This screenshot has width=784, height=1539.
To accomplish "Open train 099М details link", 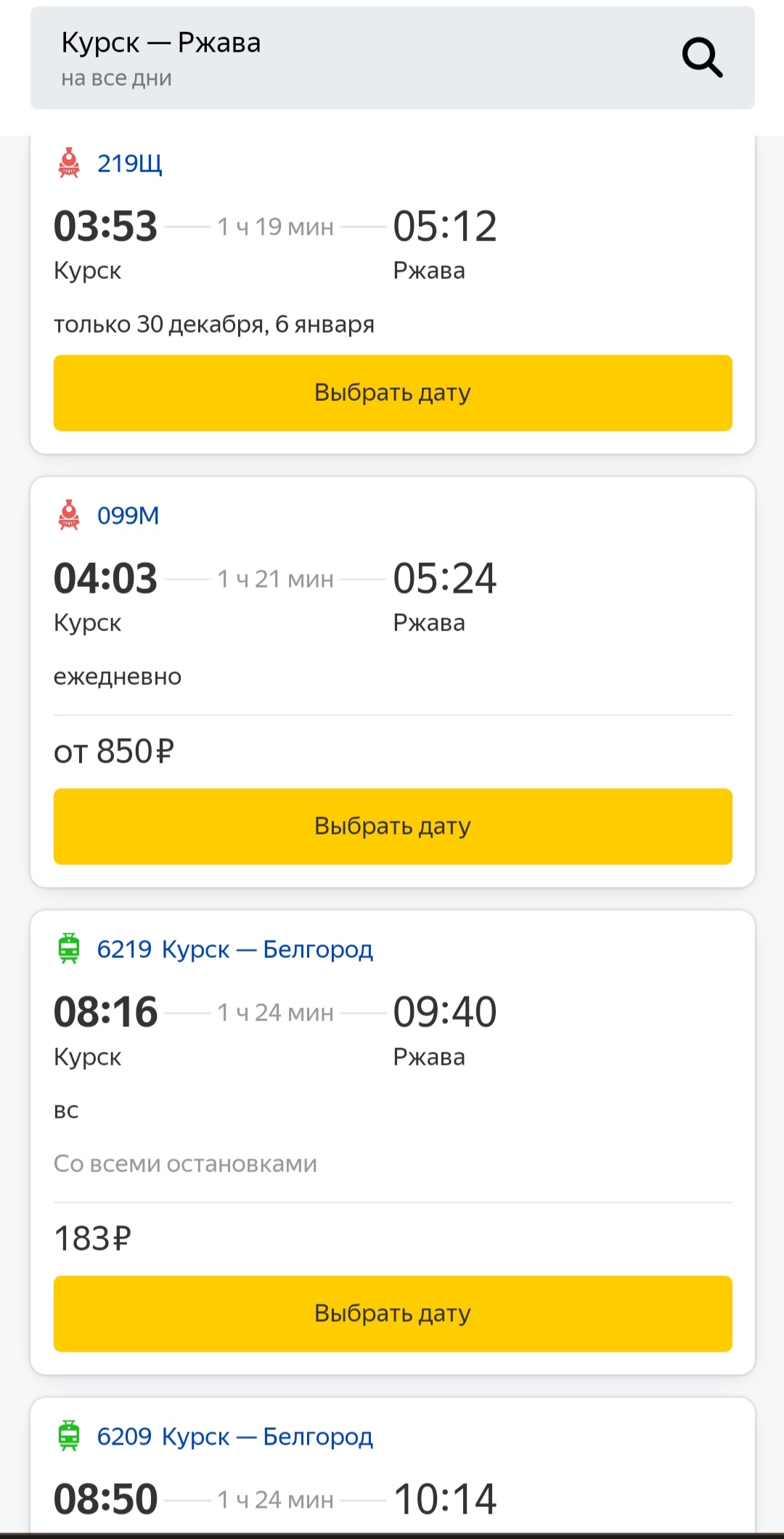I will coord(128,516).
